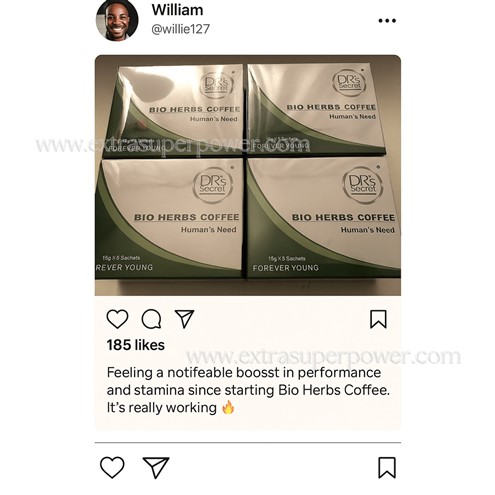Tap the bottom paper plane share icon
495x495 pixels.
pos(156,467)
